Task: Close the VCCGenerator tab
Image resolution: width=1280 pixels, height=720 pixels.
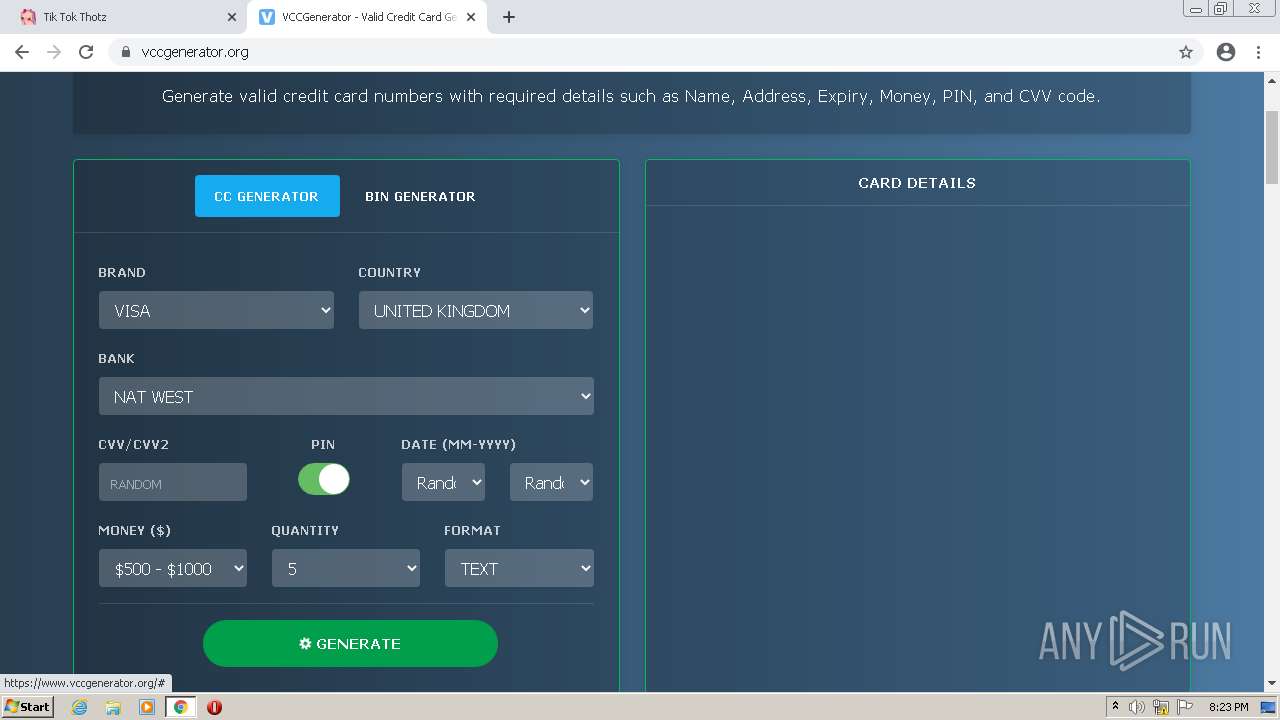Action: coord(471,17)
